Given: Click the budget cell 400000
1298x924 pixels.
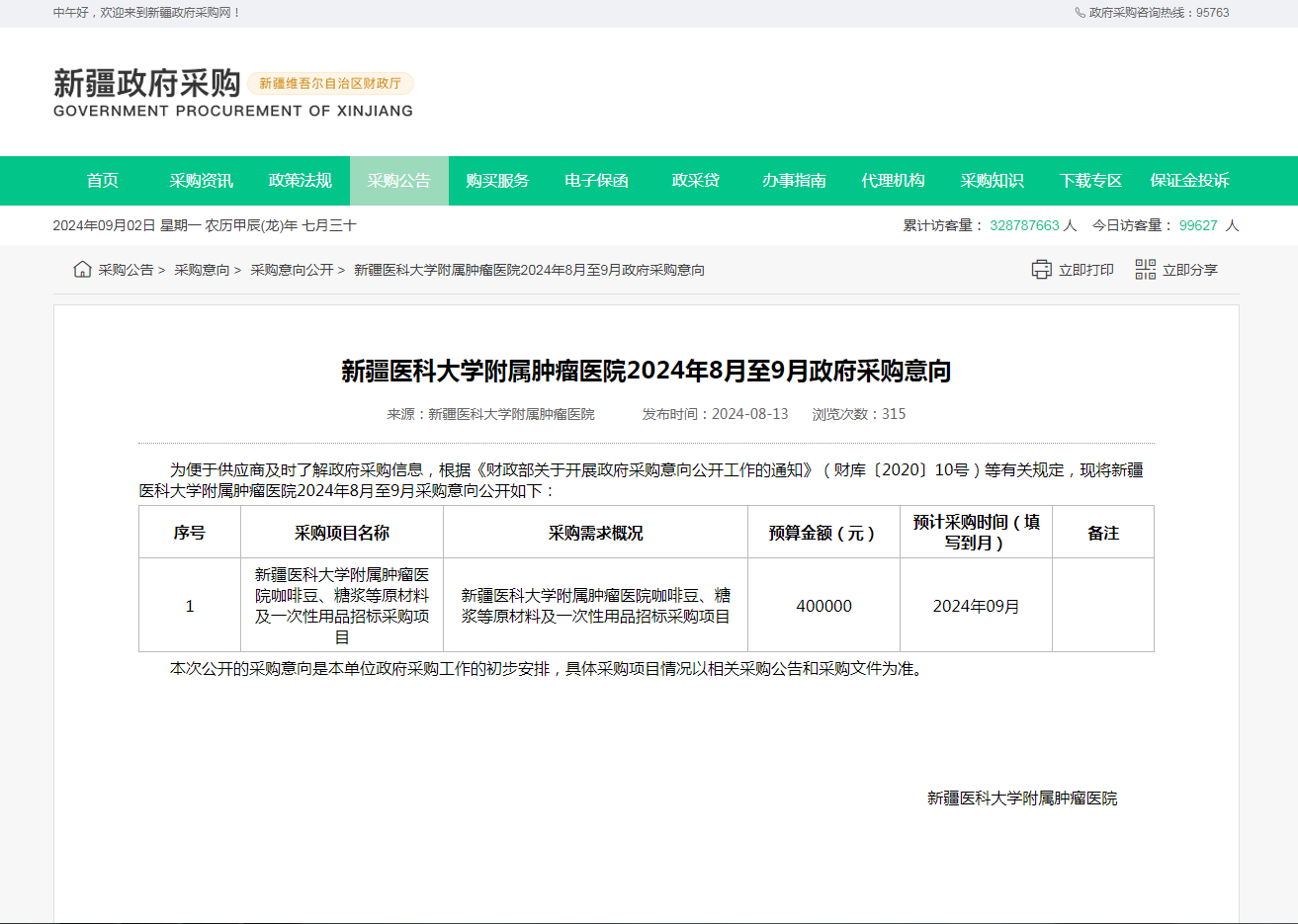Looking at the screenshot, I should (824, 606).
